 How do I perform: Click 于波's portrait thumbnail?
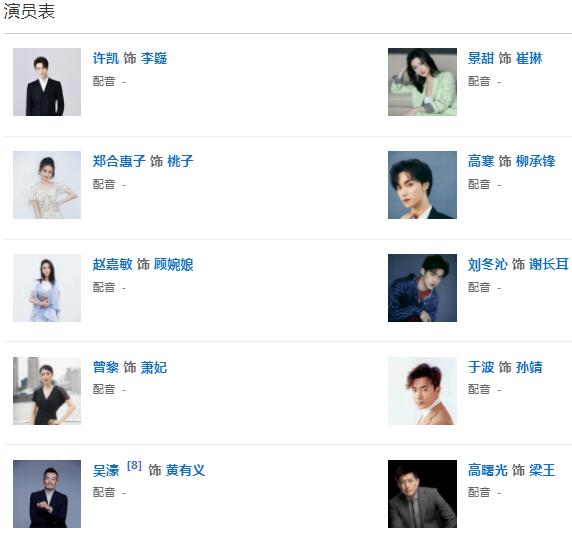tap(422, 391)
